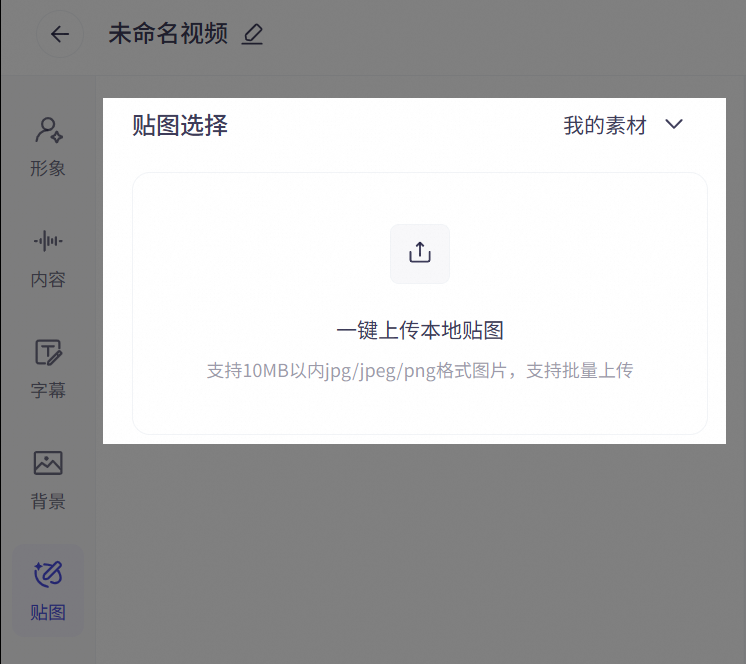Click the 贴图选择 panel heading
This screenshot has height=664, width=746.
[x=180, y=126]
